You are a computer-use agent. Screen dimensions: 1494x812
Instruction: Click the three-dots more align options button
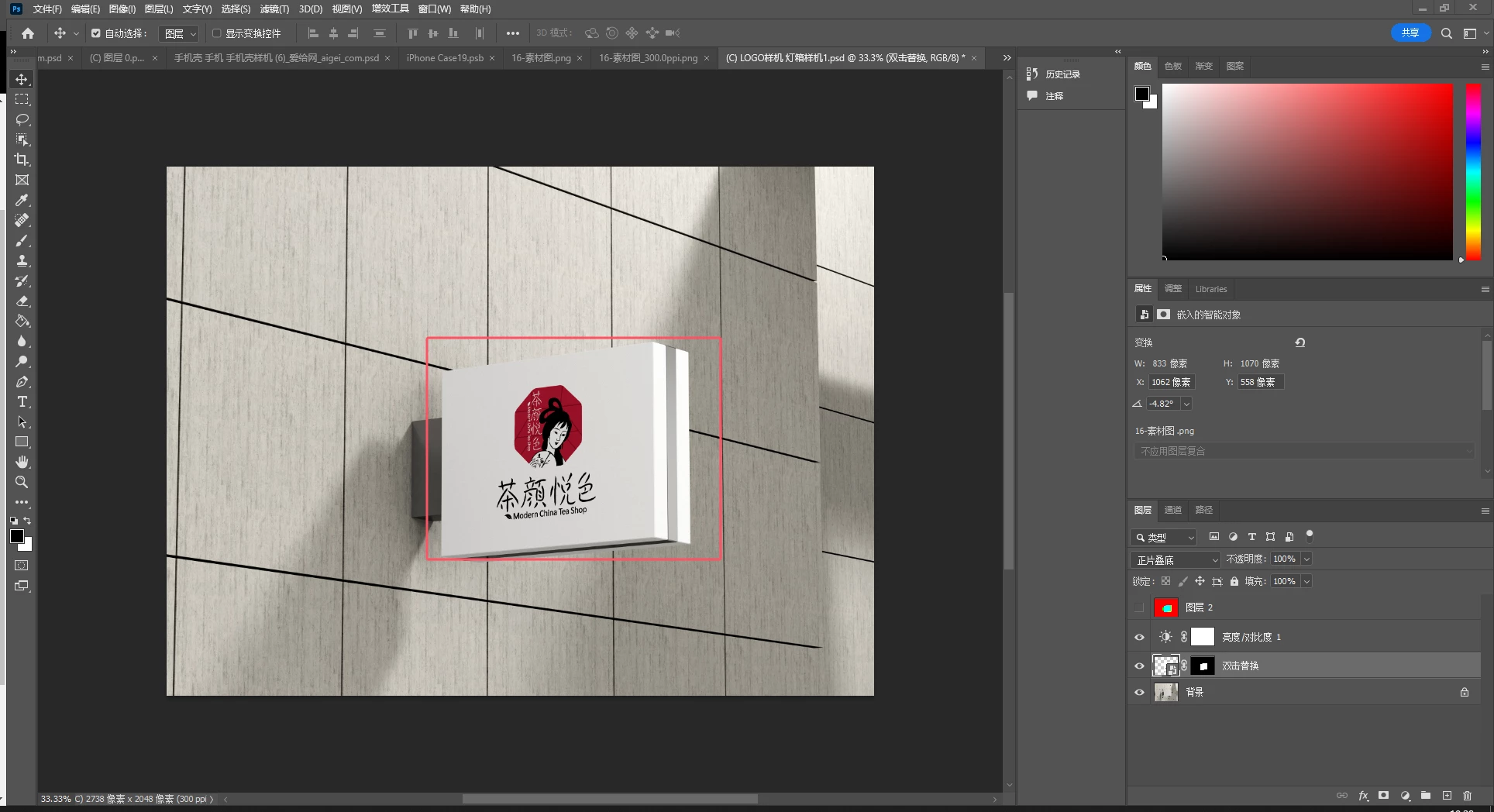point(513,33)
